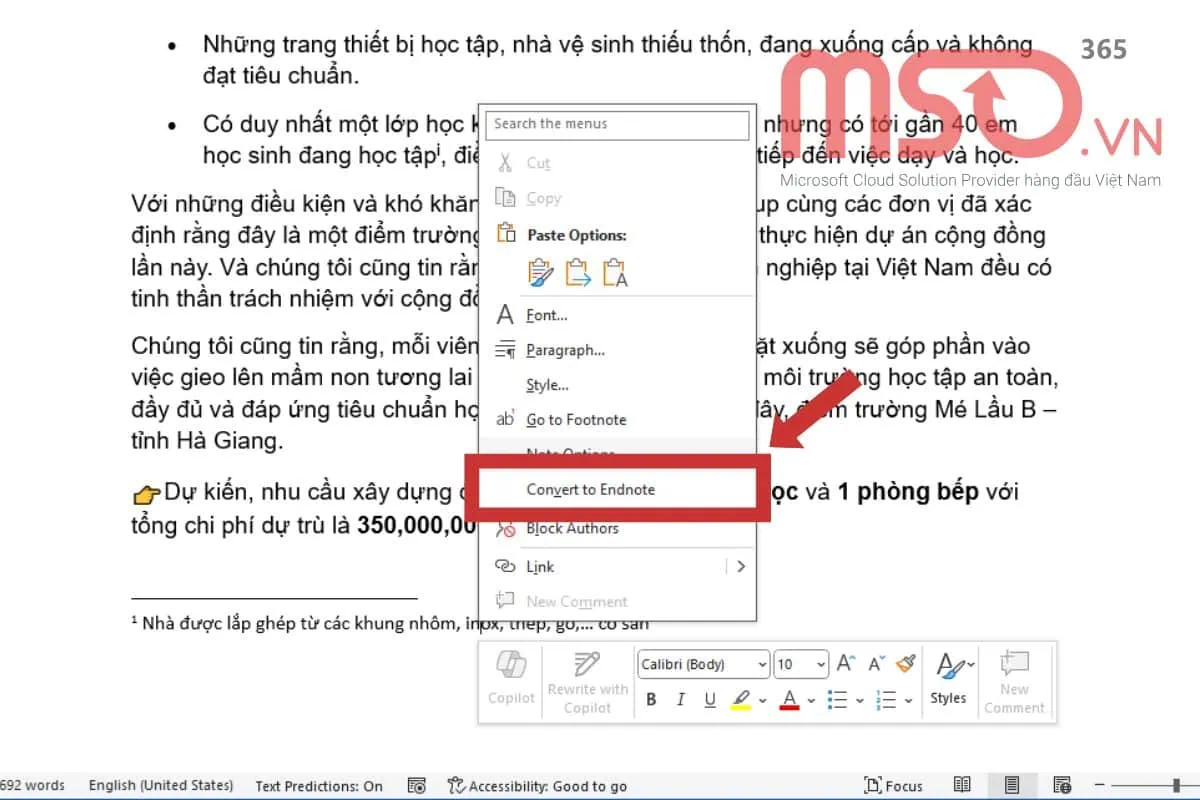This screenshot has height=800, width=1200.
Task: Select Go to Footnote in context menu
Action: click(x=576, y=420)
